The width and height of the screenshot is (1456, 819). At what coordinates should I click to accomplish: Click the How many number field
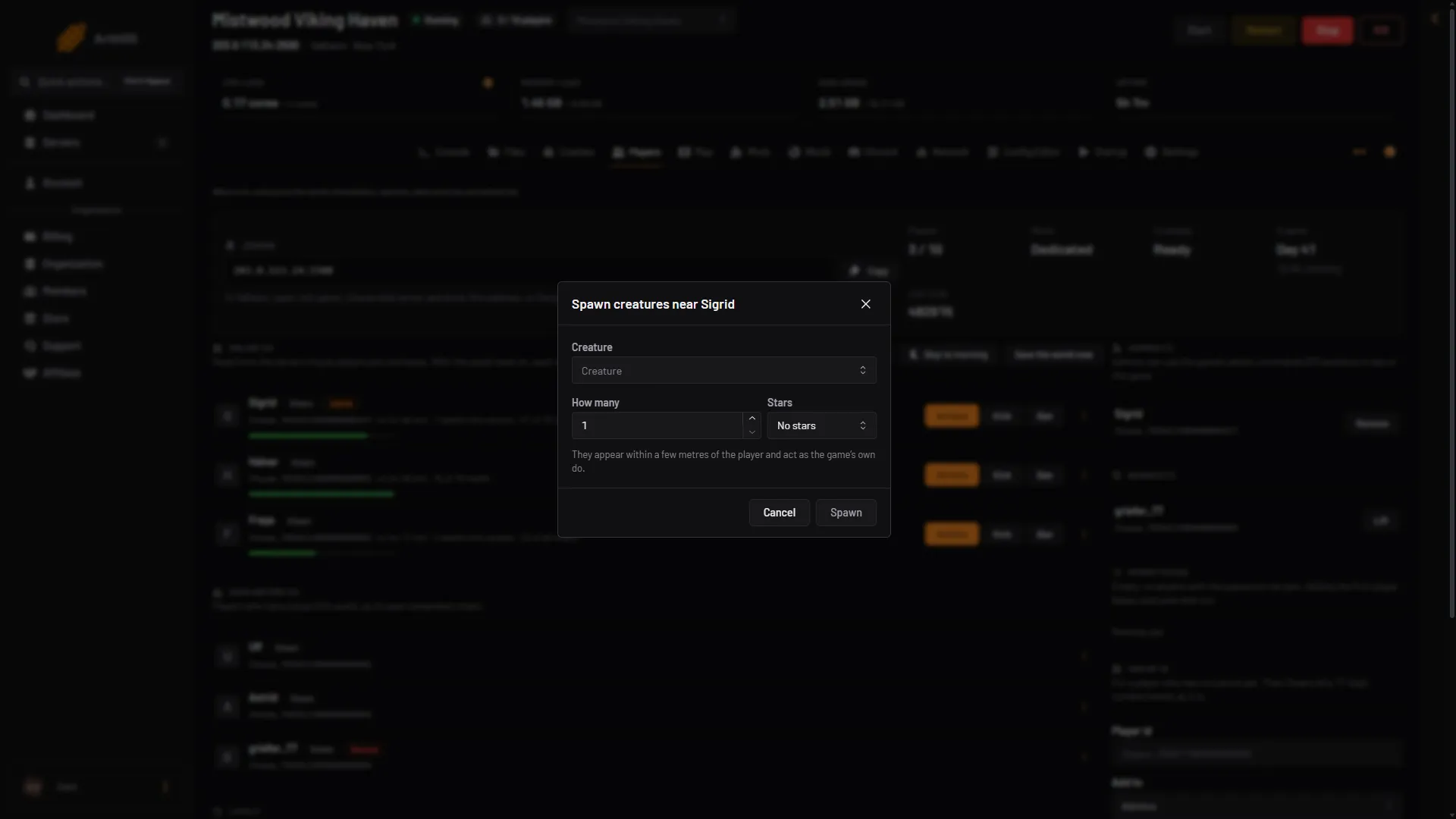tap(657, 425)
